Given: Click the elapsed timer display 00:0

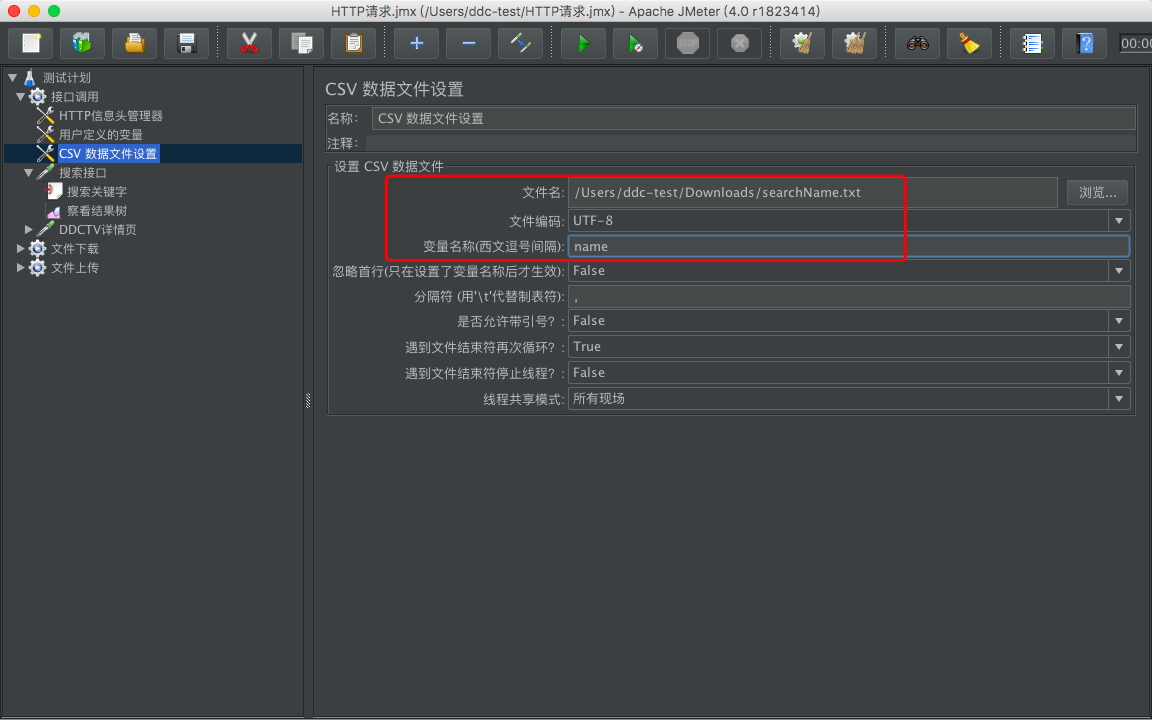Looking at the screenshot, I should (1135, 43).
